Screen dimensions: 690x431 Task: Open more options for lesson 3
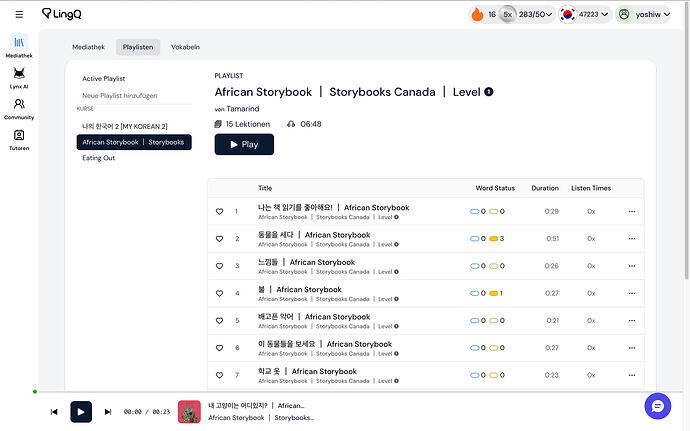[631, 266]
